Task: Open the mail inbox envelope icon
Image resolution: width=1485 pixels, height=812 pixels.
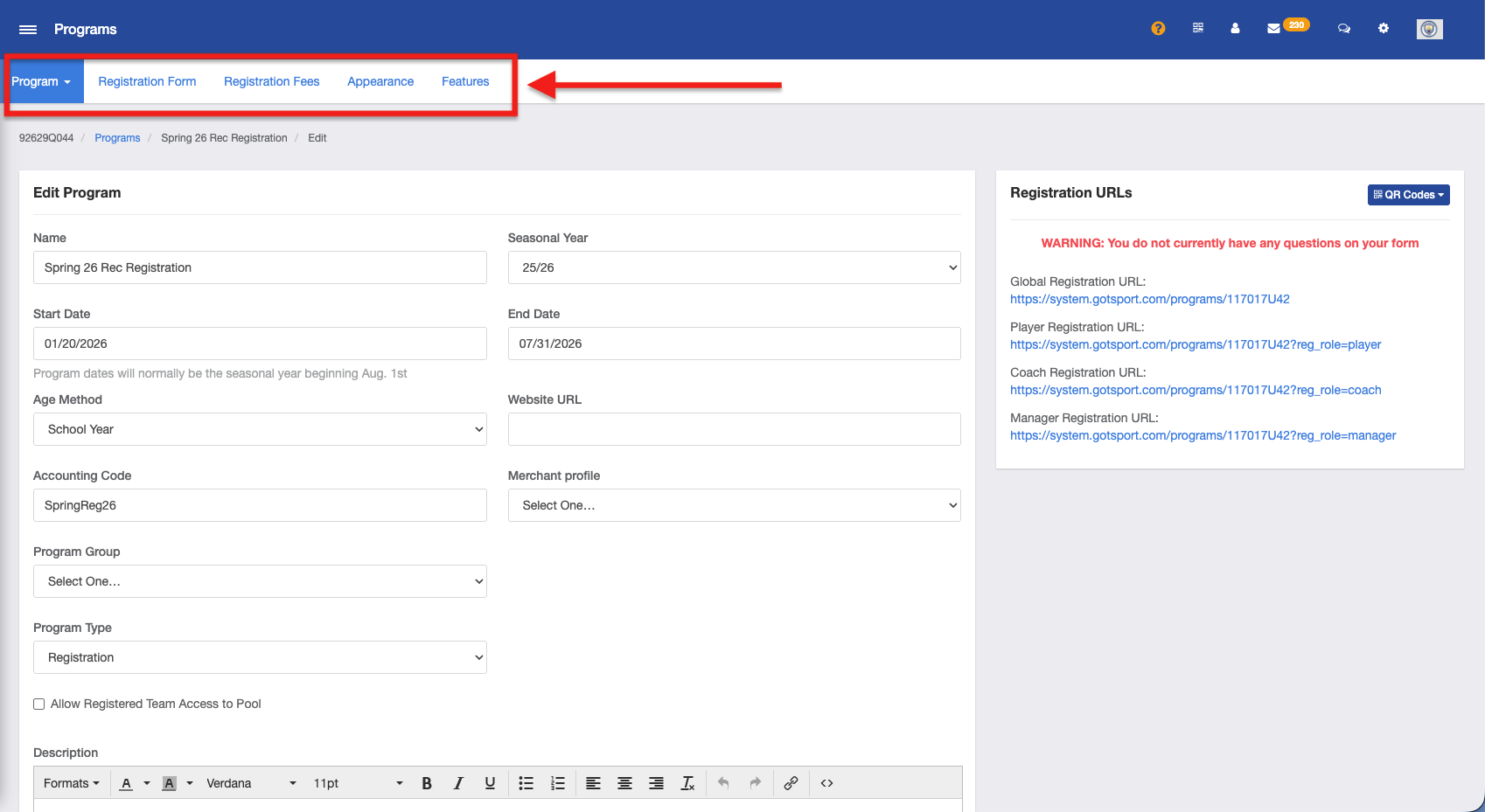Action: (x=1273, y=29)
